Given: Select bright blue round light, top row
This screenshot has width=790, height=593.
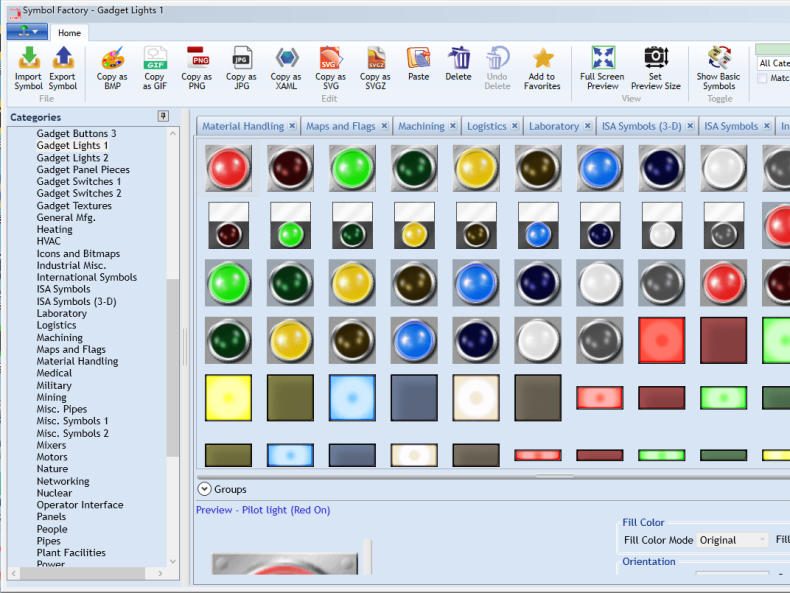Looking at the screenshot, I should coord(600,168).
